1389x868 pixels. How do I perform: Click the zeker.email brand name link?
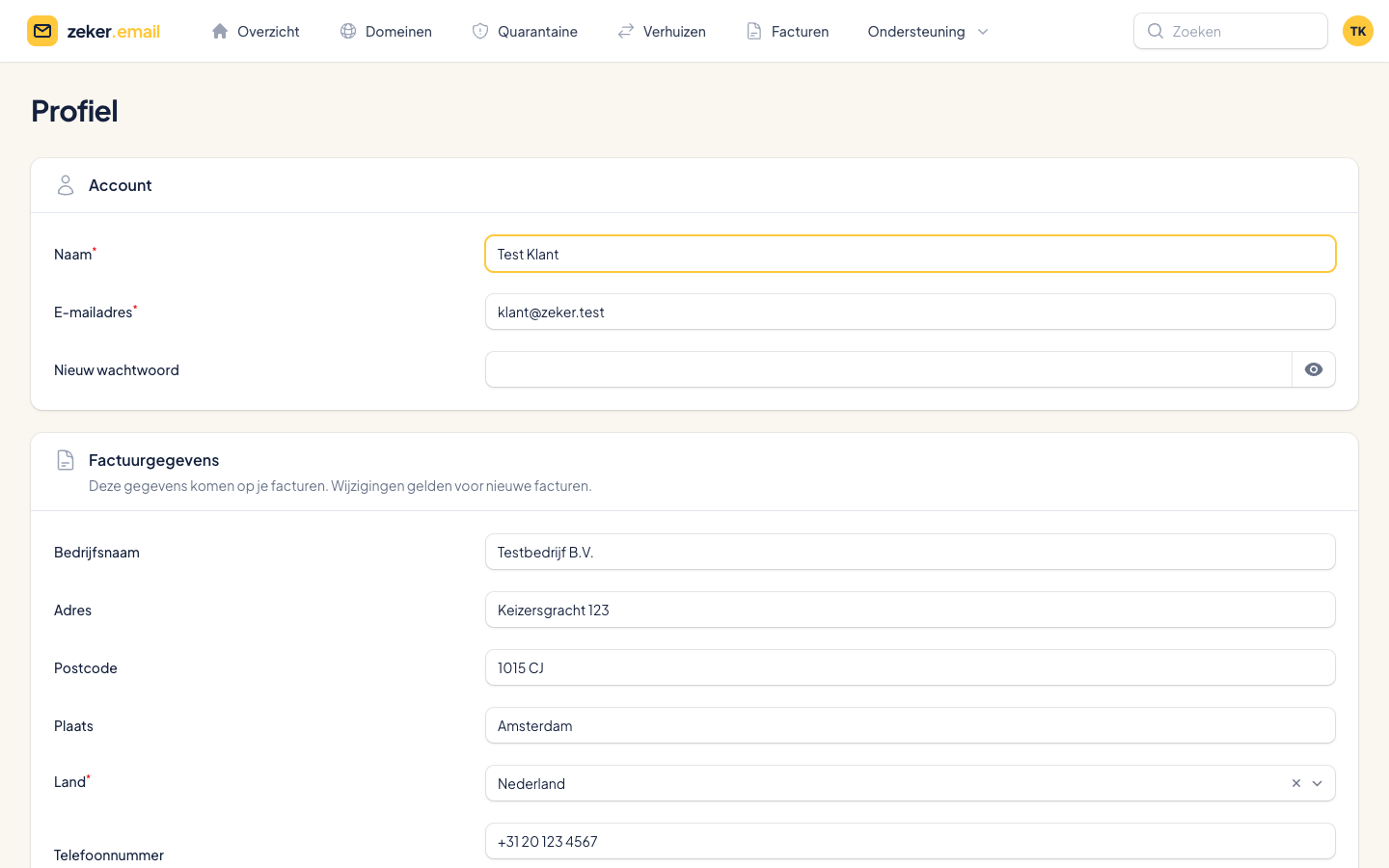point(114,31)
